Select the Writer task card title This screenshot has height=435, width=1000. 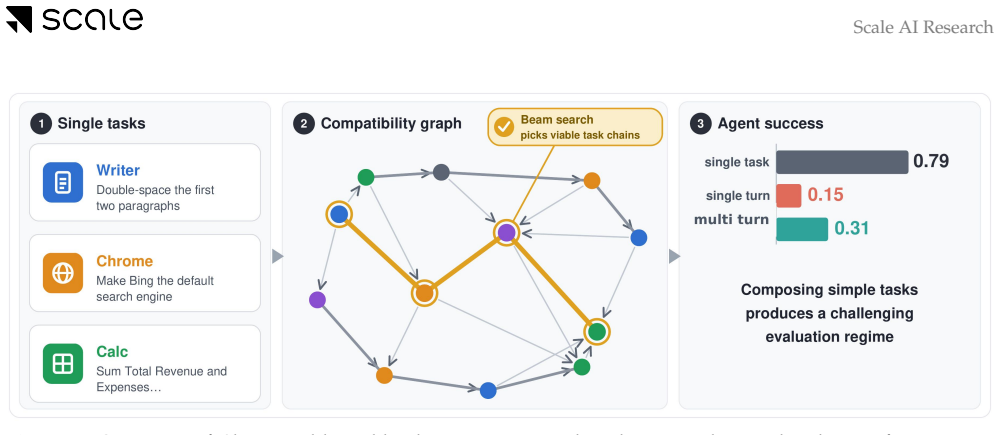[x=118, y=170]
